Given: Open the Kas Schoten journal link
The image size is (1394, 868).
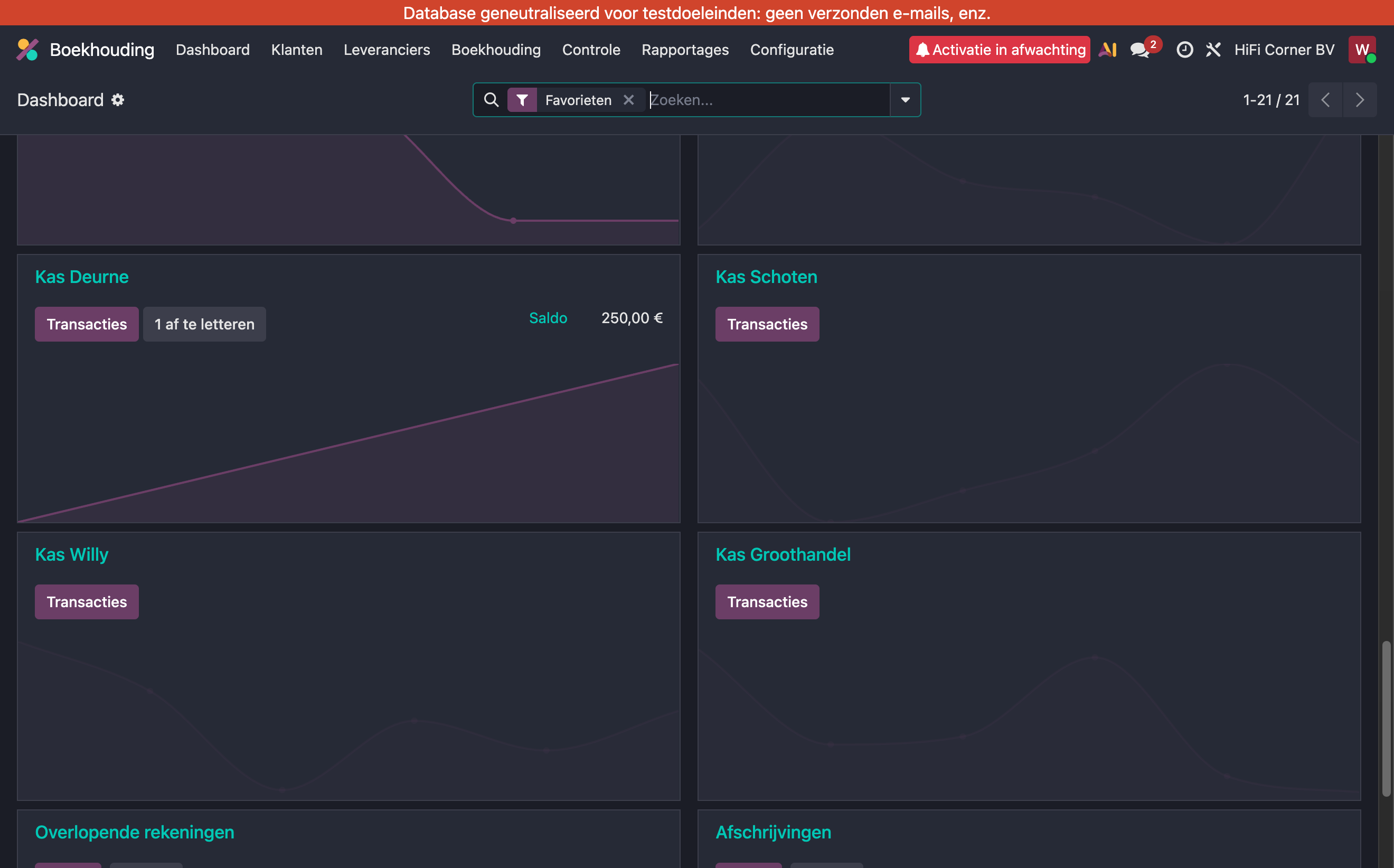Looking at the screenshot, I should [766, 277].
